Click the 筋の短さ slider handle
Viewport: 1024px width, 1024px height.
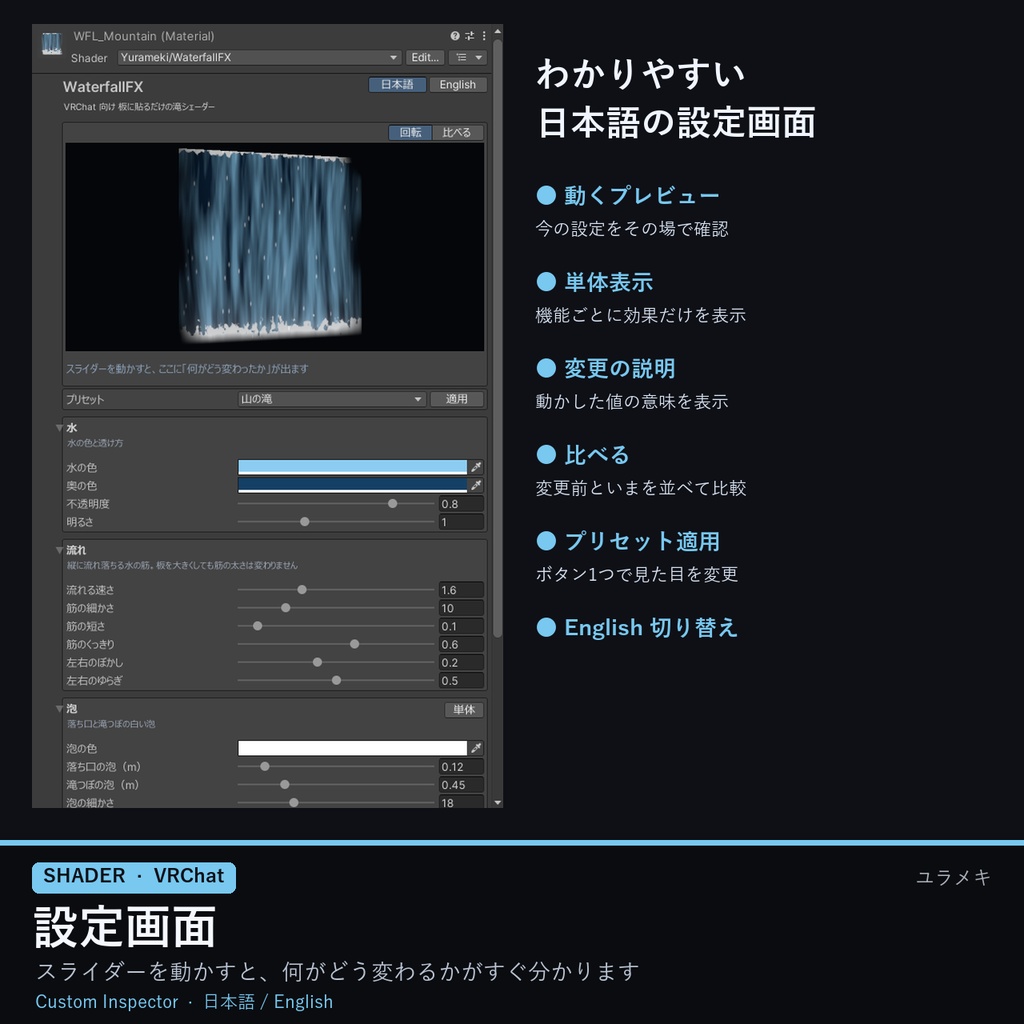(258, 626)
